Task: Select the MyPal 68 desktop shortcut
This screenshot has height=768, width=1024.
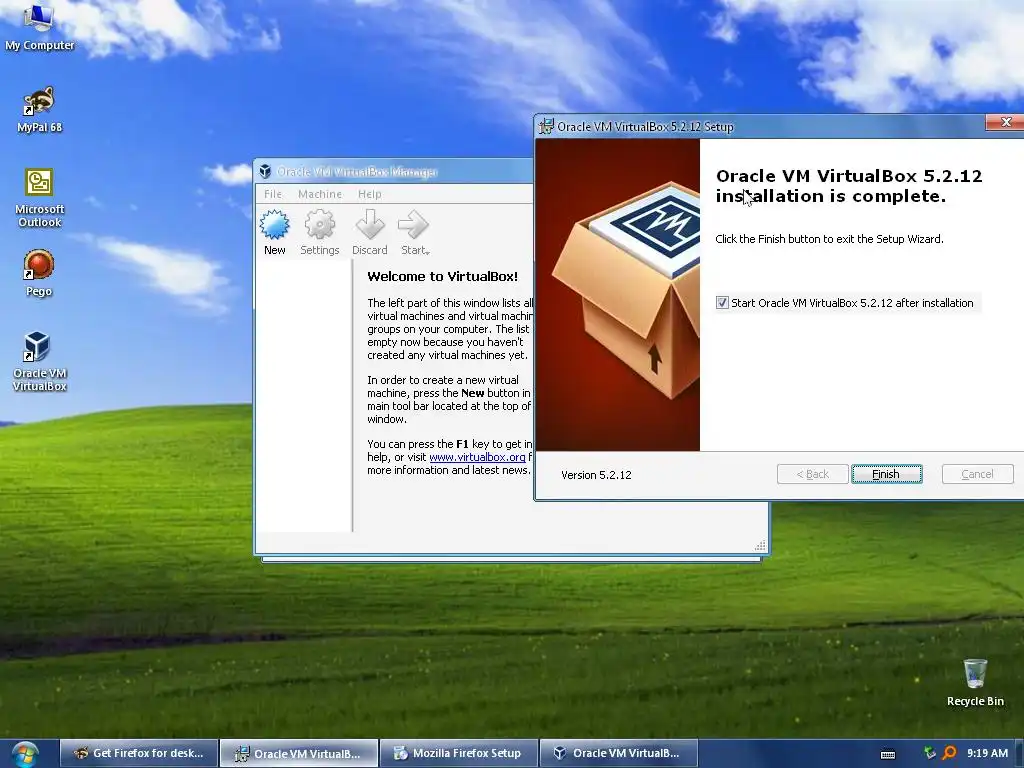Action: click(39, 109)
